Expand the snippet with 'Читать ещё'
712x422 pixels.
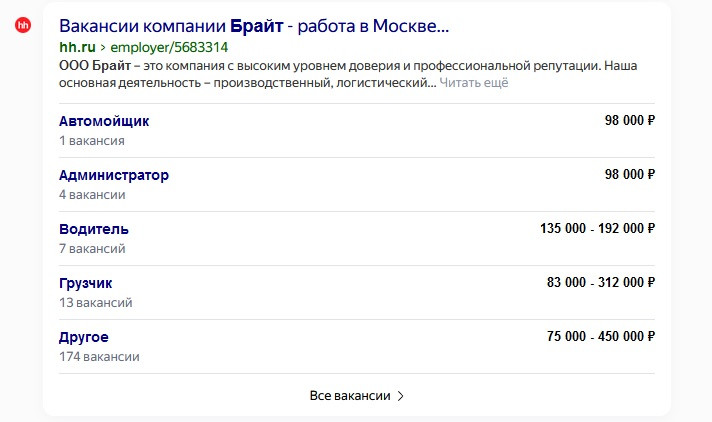click(474, 83)
